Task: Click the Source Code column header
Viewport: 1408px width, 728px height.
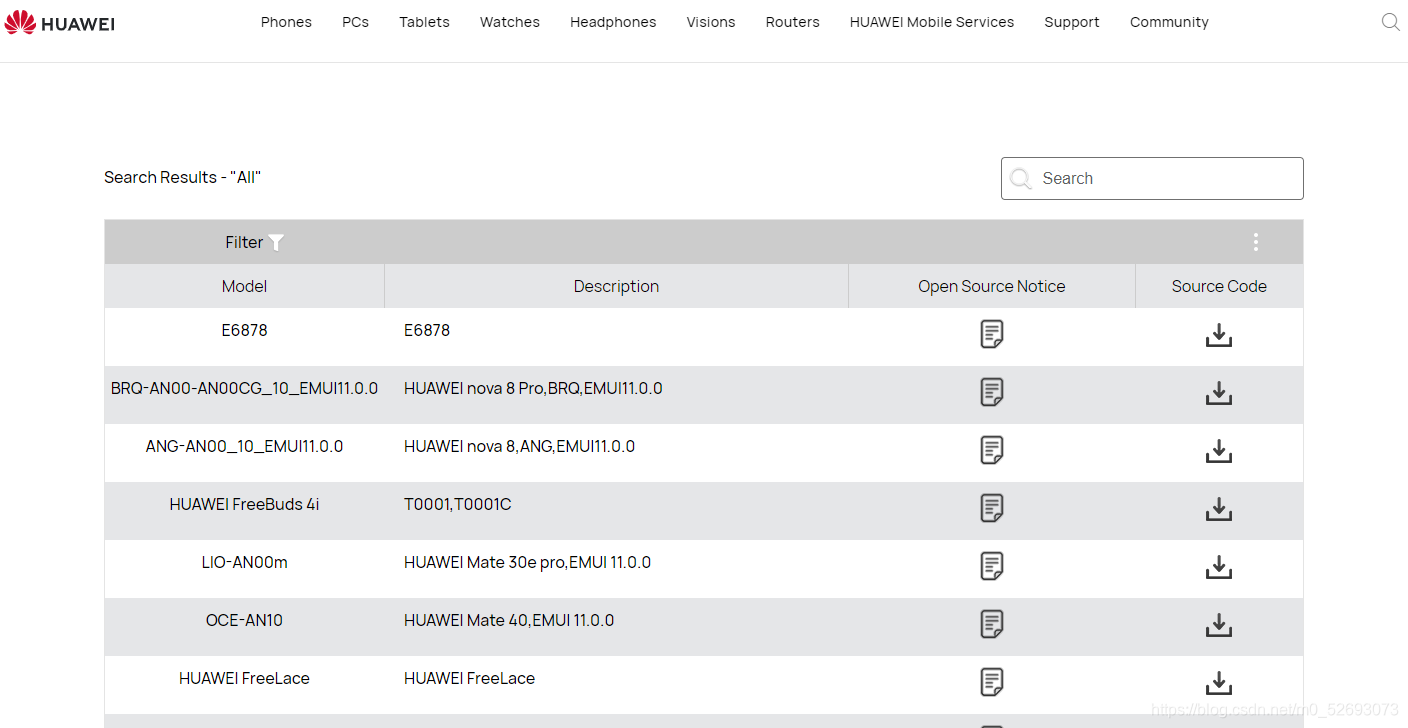Action: tap(1219, 286)
